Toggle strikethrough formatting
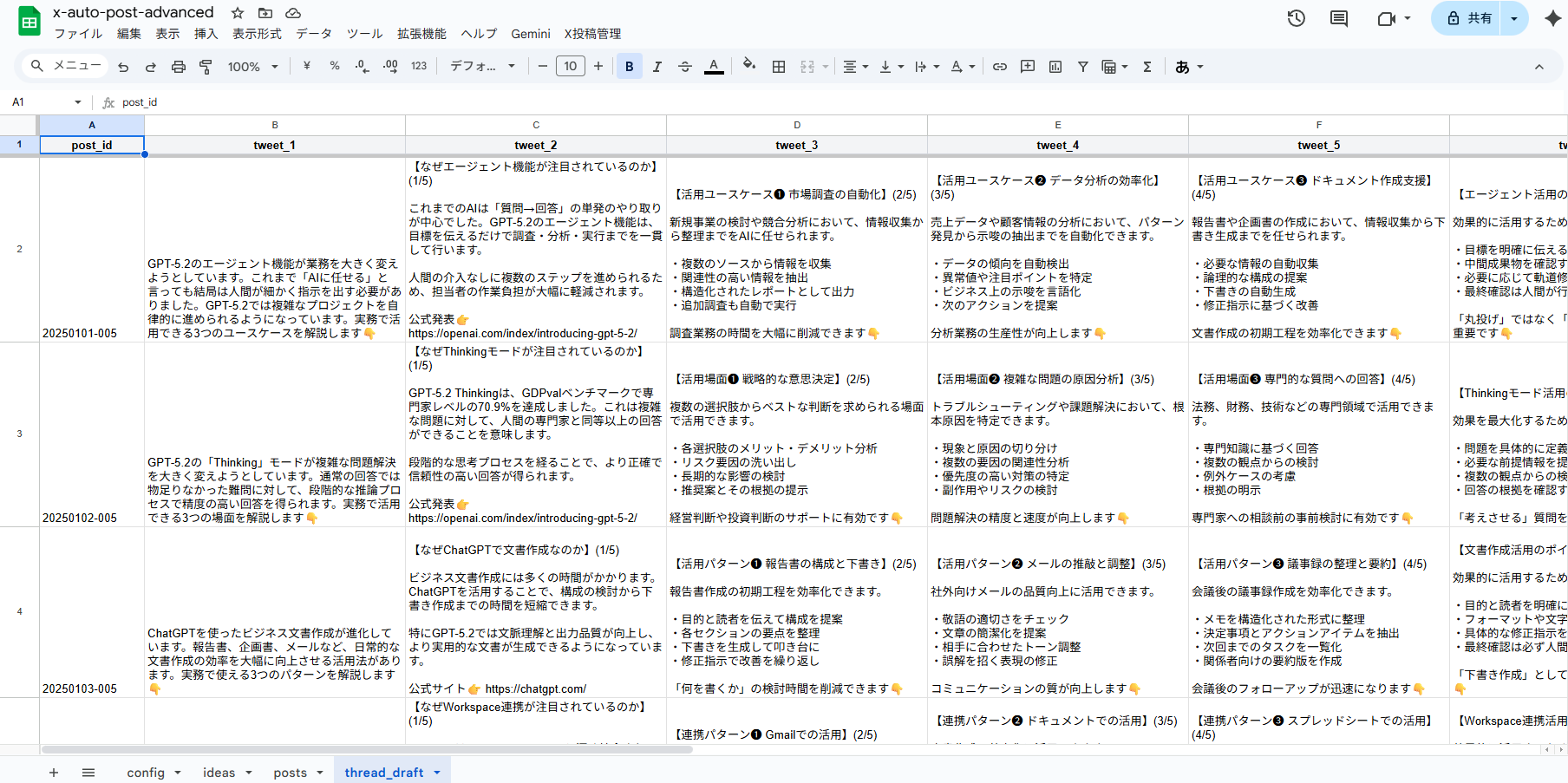Image resolution: width=1568 pixels, height=783 pixels. point(684,67)
